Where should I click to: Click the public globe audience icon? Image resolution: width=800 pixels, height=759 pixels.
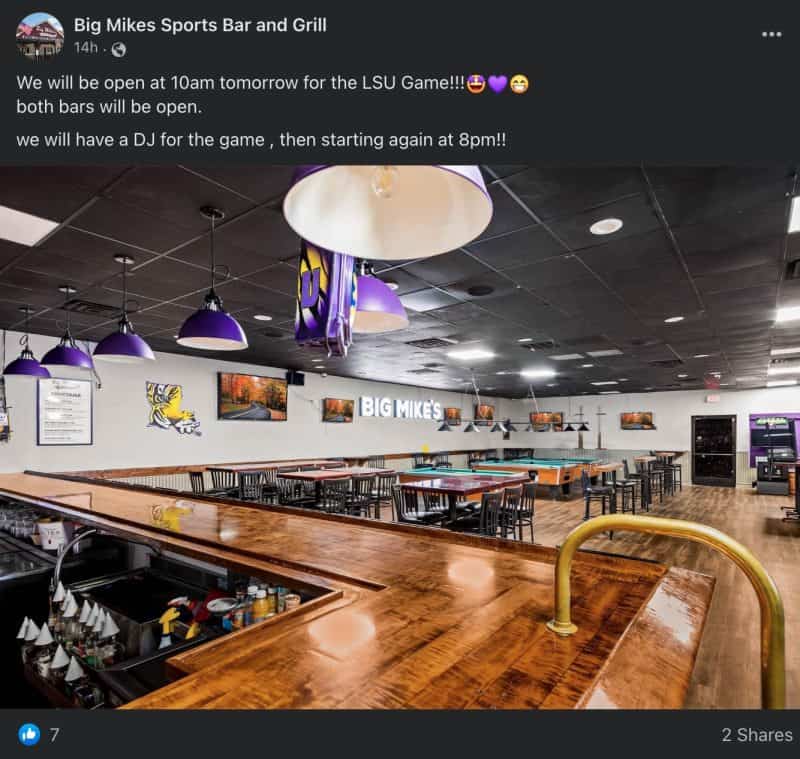[x=118, y=49]
